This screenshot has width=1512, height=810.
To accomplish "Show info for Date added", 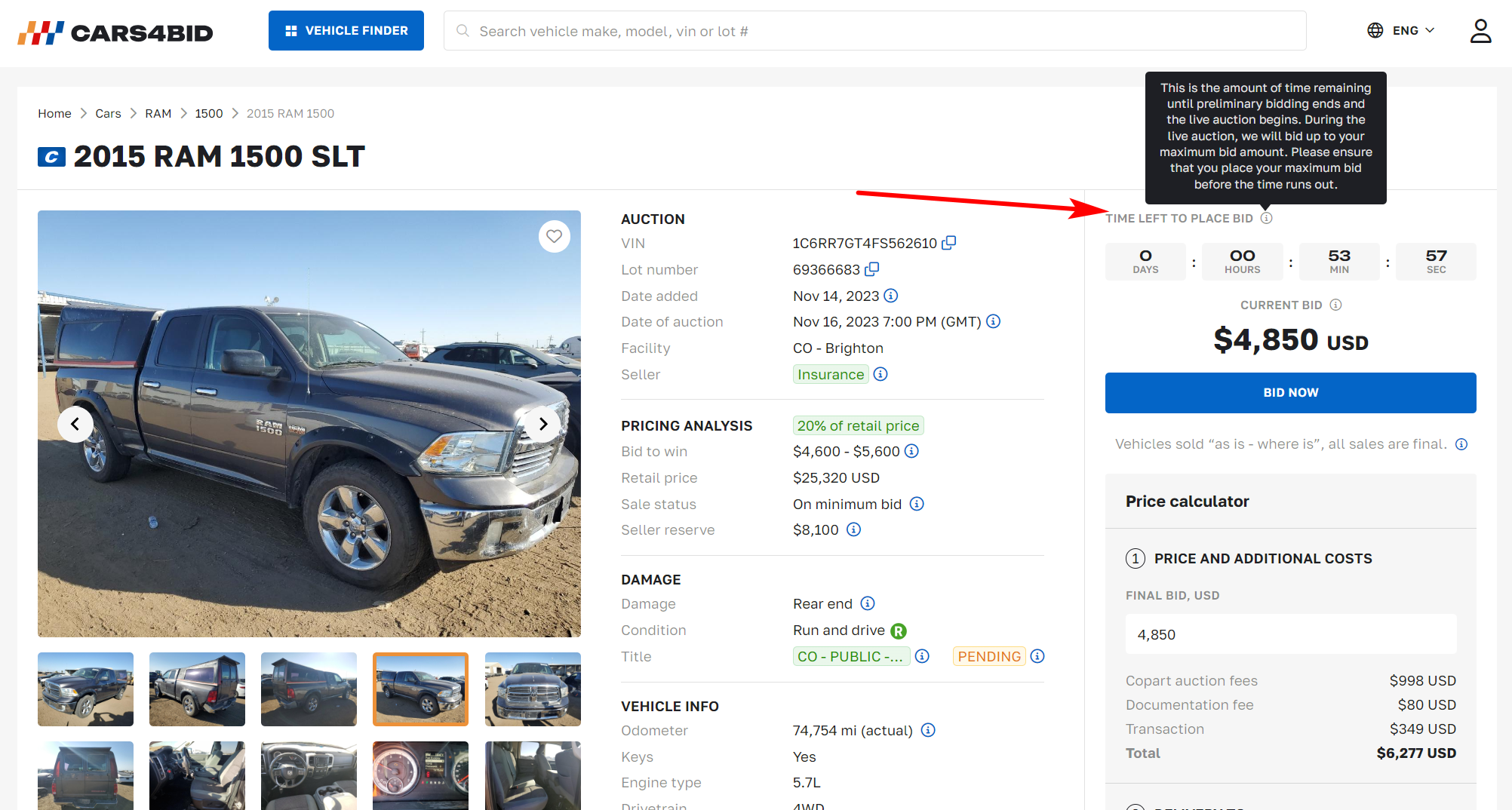I will [891, 296].
